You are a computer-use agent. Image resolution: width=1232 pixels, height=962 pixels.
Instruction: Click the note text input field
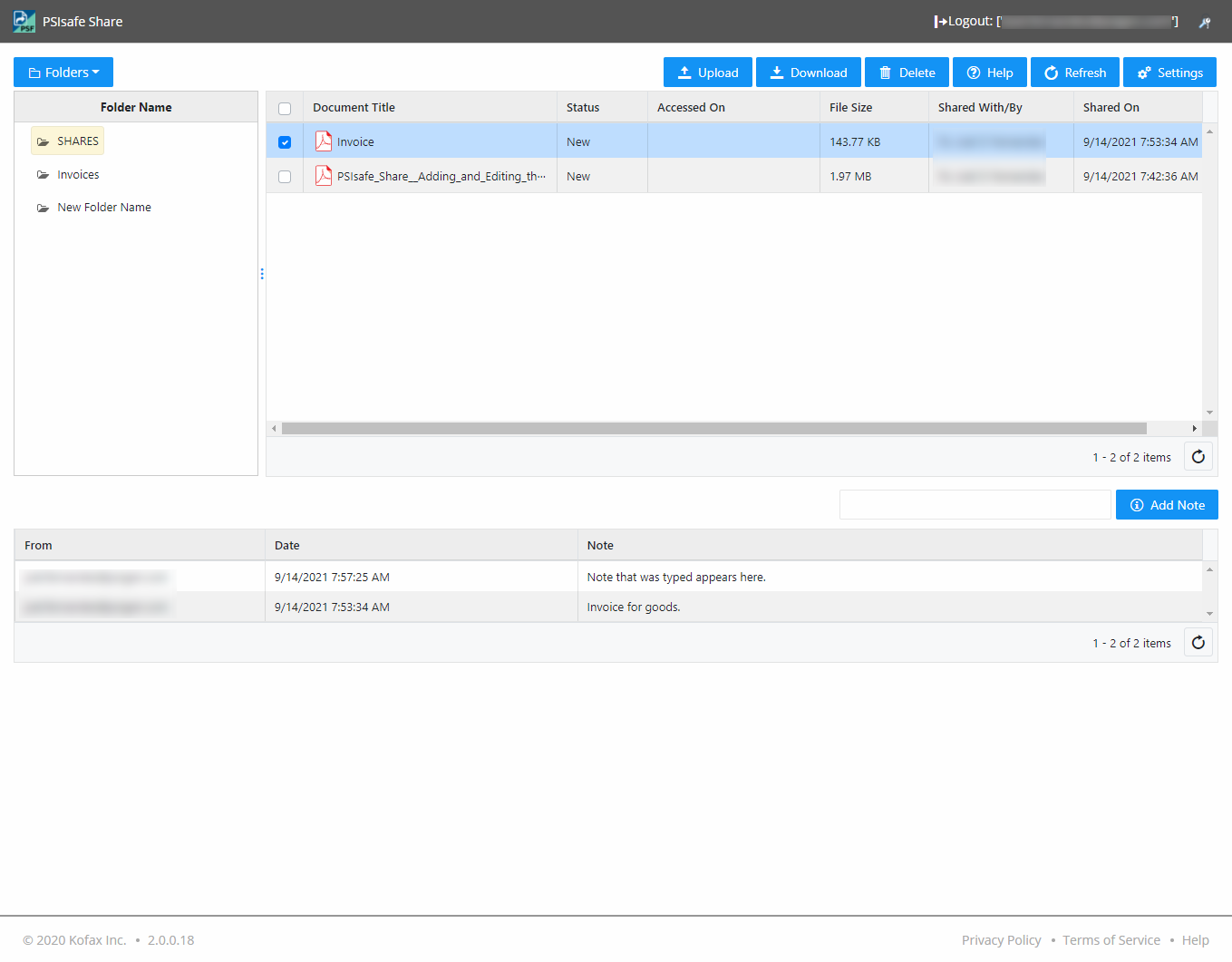975,505
